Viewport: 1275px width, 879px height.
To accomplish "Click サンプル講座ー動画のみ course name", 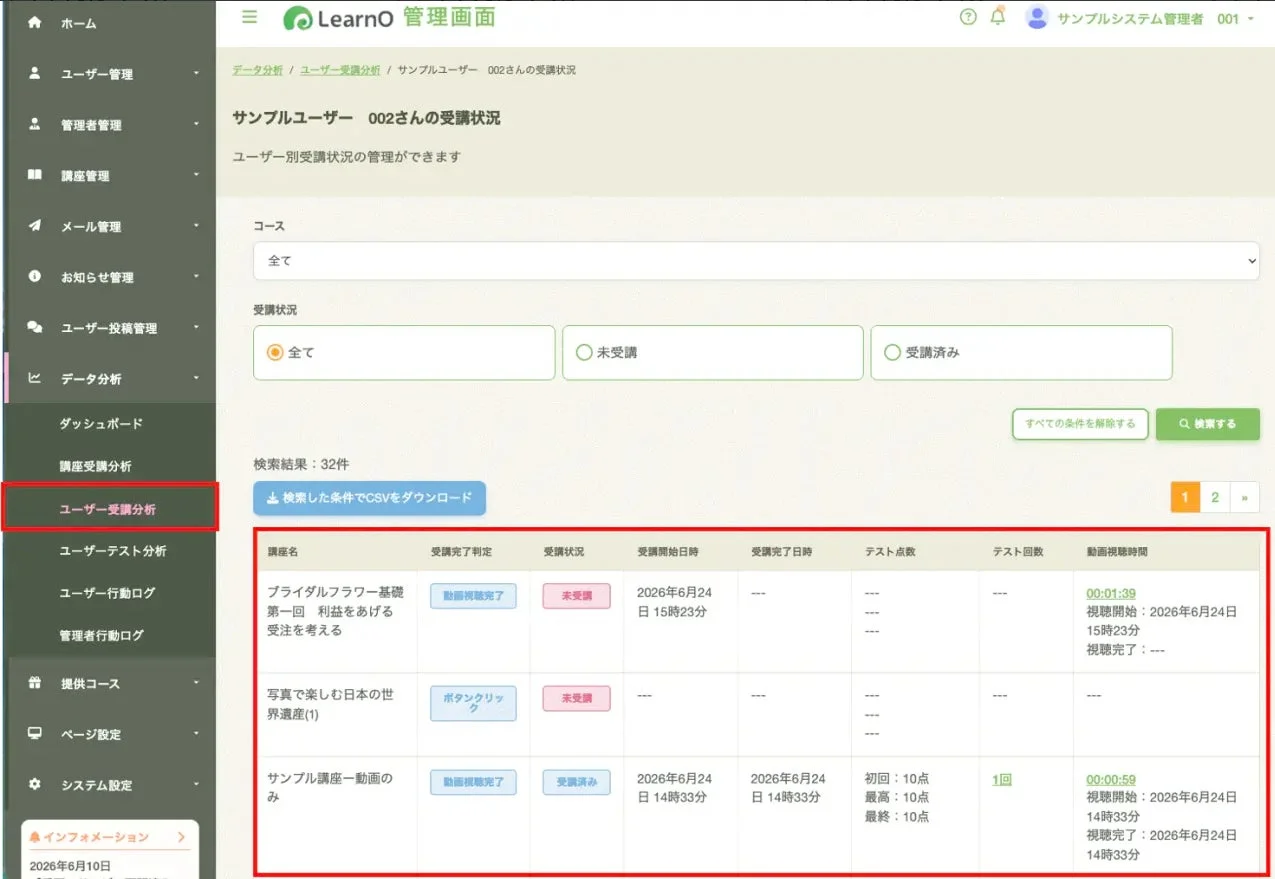I will tap(330, 788).
